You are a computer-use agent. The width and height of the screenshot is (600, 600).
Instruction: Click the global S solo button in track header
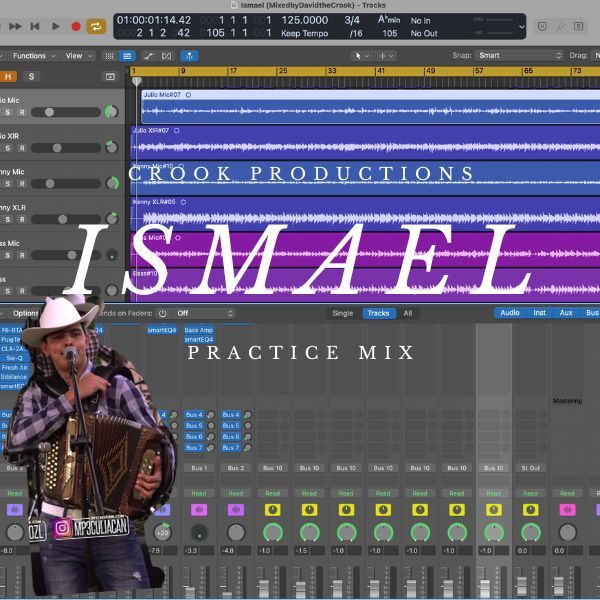point(31,77)
